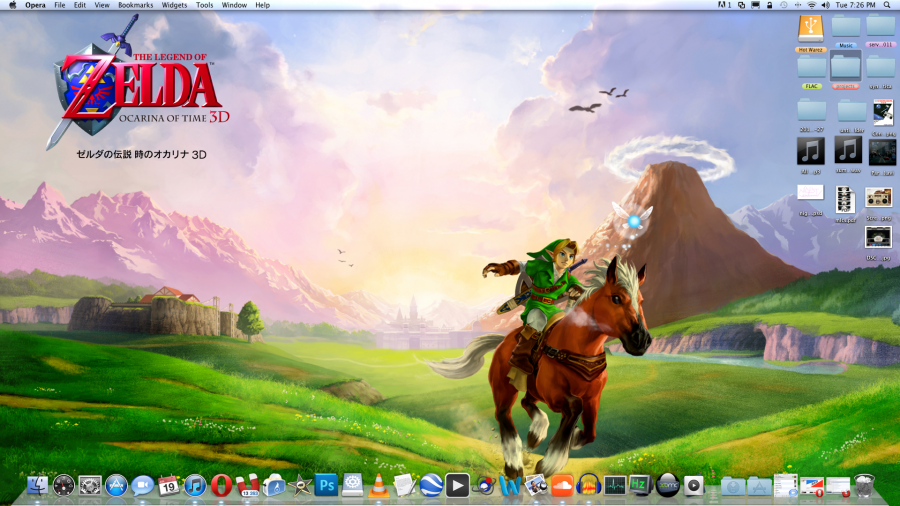This screenshot has width=900, height=506.
Task: Open iCal calendar showing 19
Action: (x=169, y=486)
